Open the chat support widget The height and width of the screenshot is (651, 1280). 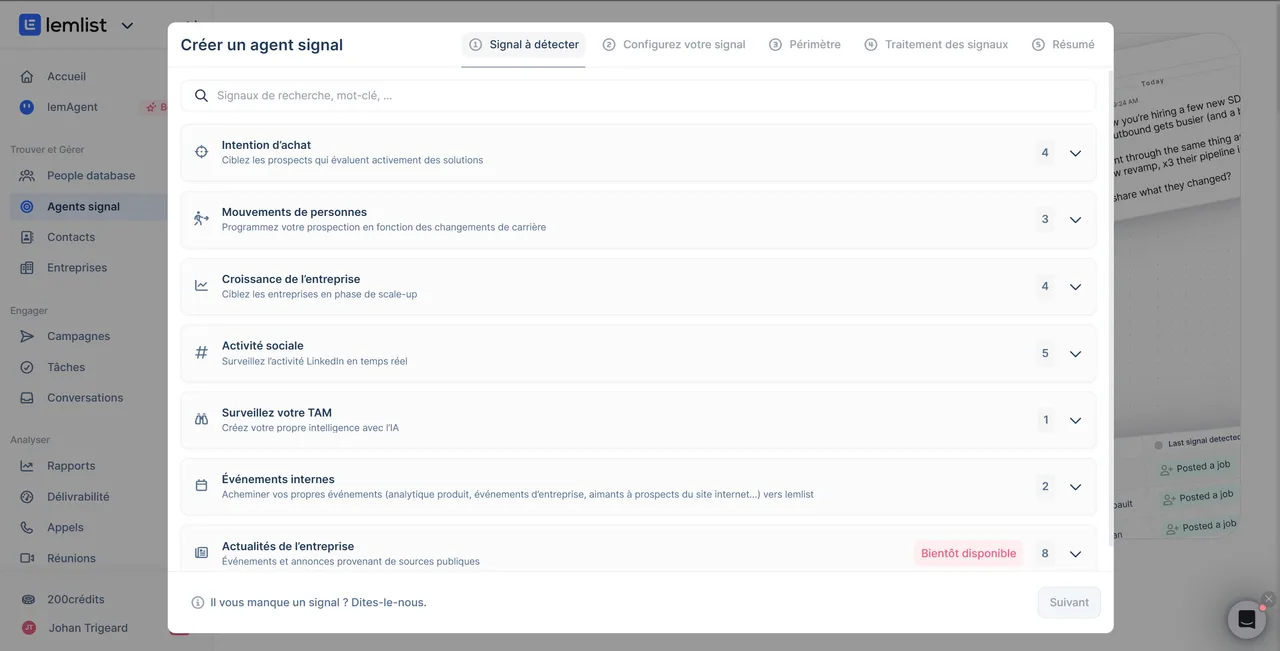coord(1247,619)
